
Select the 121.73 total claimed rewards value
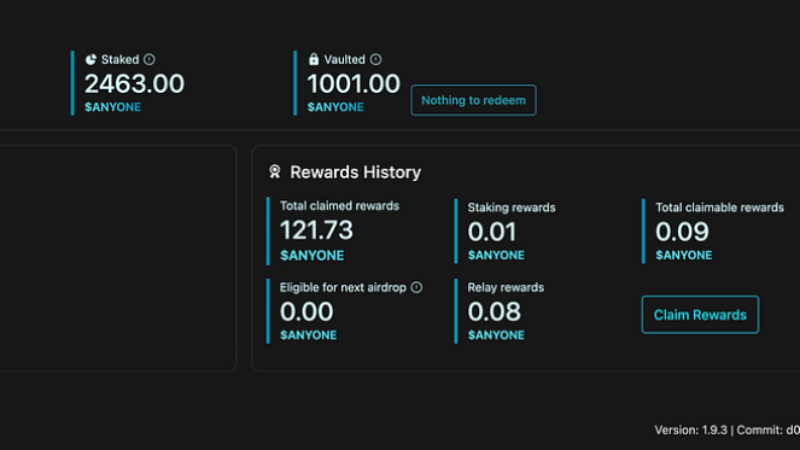316,230
